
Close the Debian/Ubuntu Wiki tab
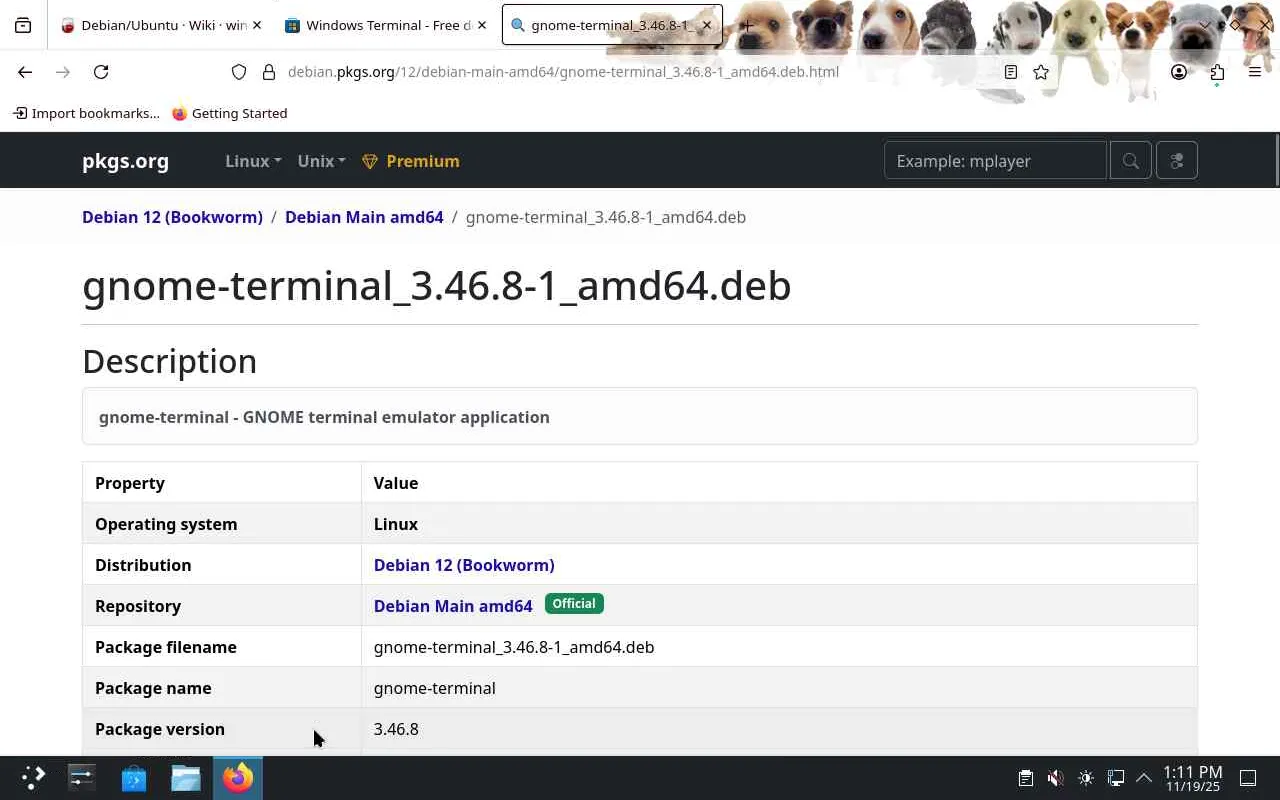point(257,25)
